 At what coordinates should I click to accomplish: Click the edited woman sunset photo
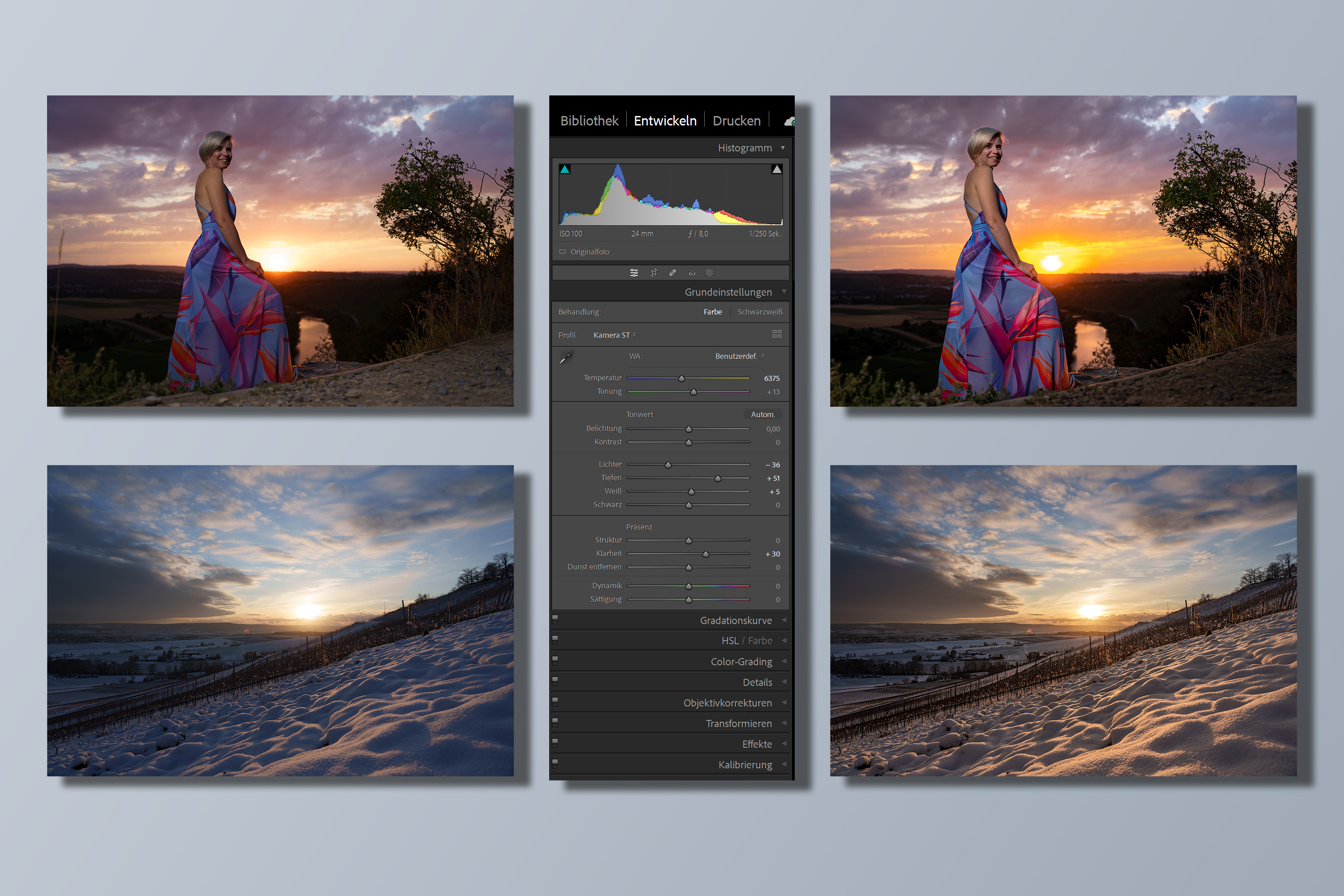(x=1064, y=251)
